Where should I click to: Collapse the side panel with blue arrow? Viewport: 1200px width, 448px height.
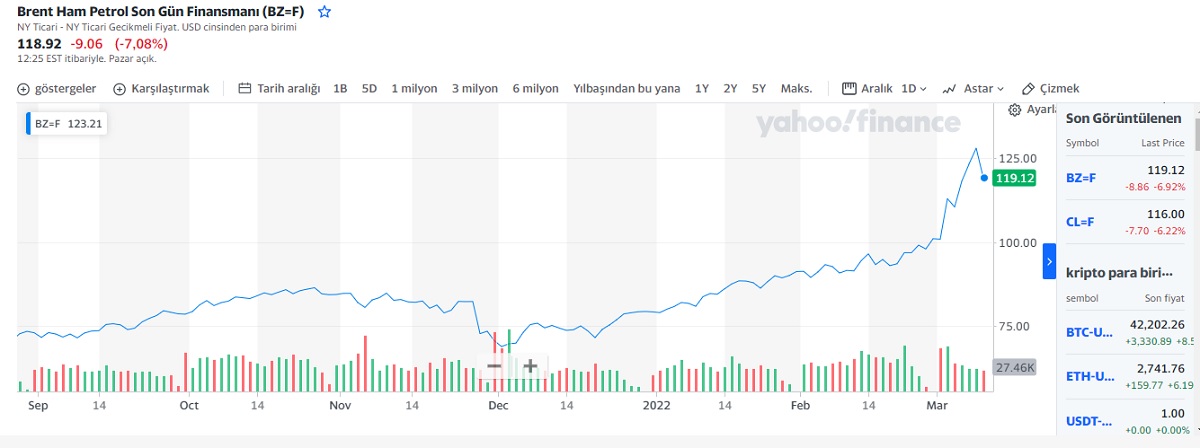coord(1049,261)
